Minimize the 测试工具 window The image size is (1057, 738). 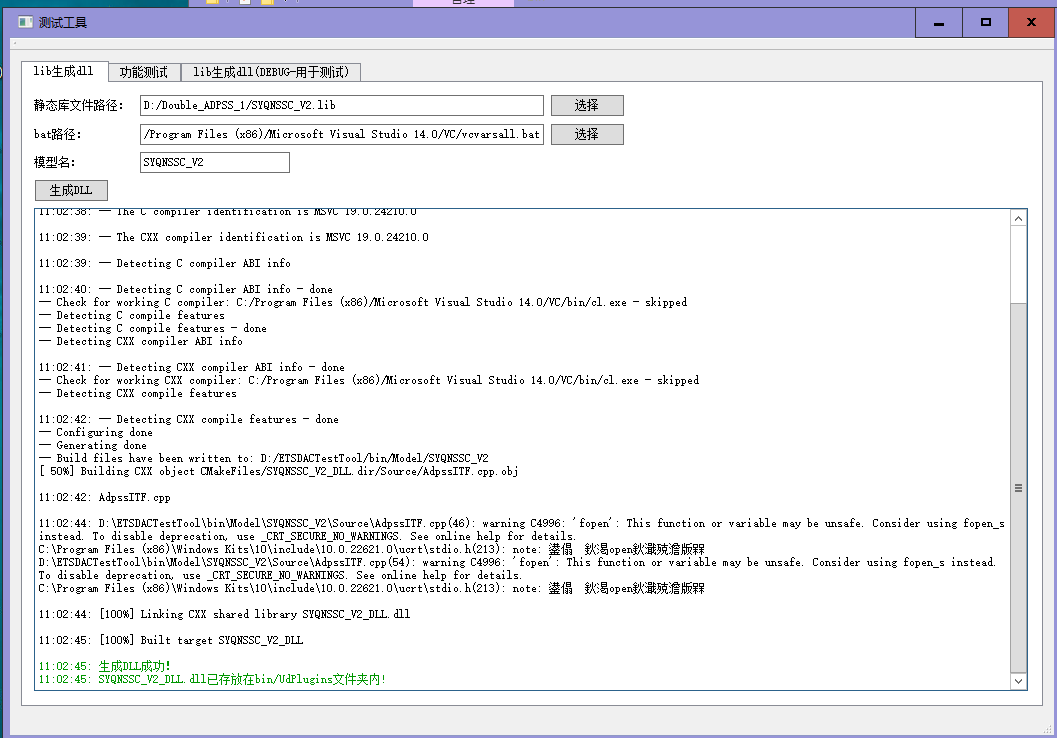[938, 22]
